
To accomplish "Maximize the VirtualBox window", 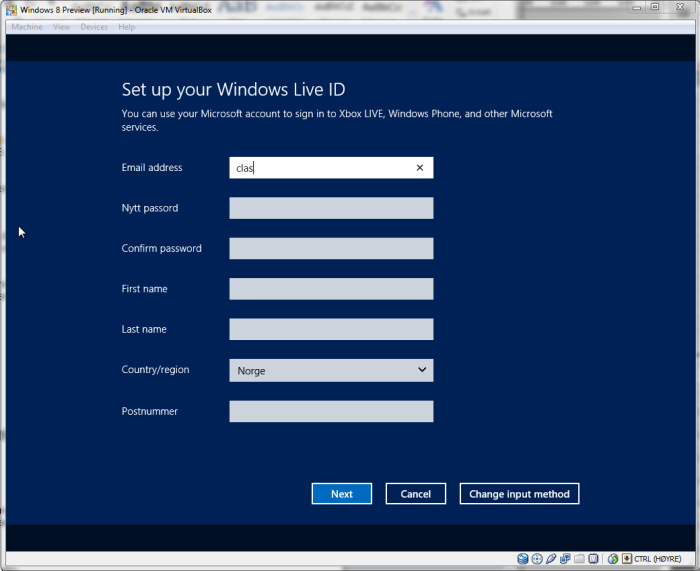I will pyautogui.click(x=655, y=7).
